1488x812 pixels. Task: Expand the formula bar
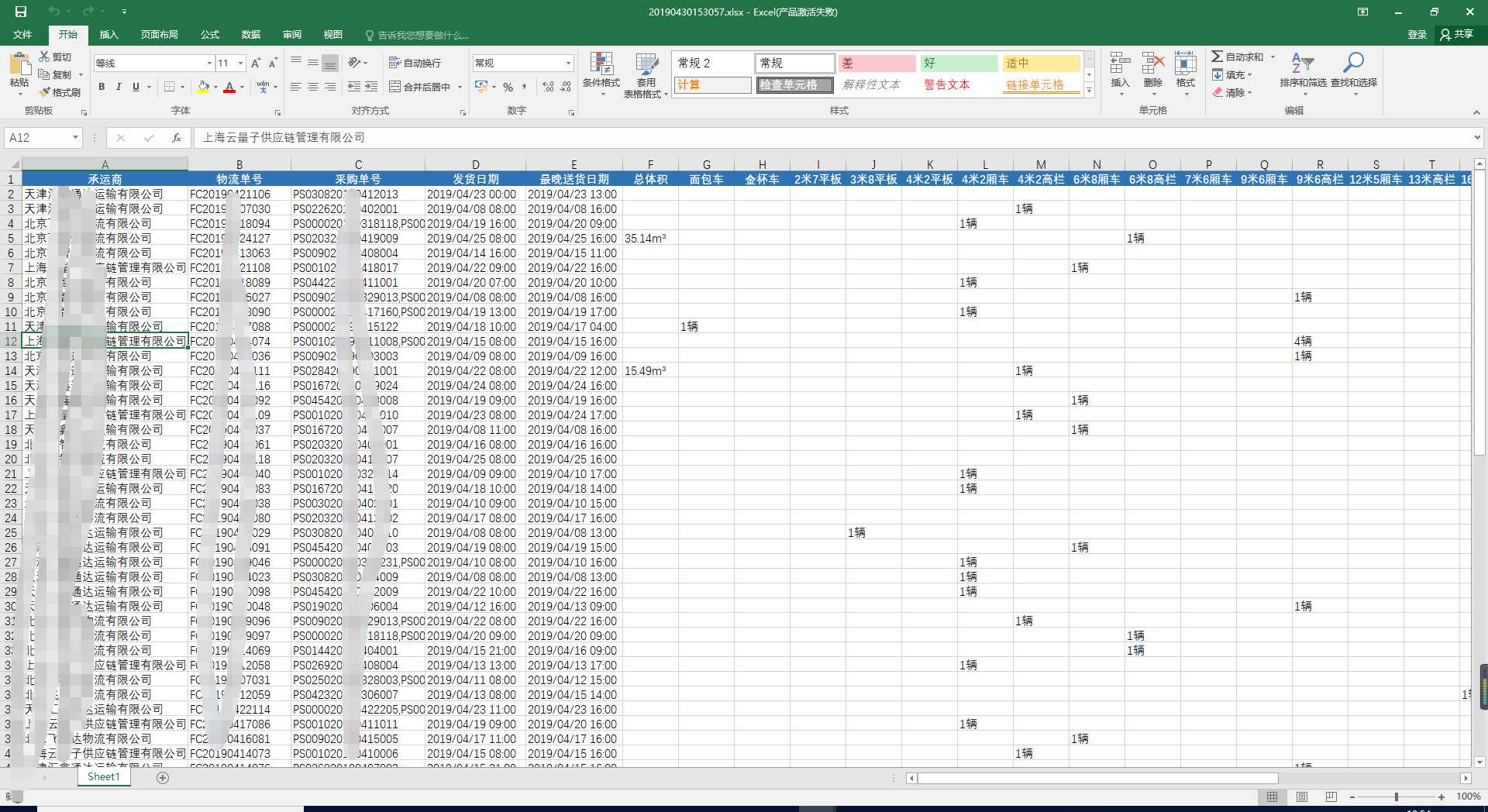[x=1477, y=137]
